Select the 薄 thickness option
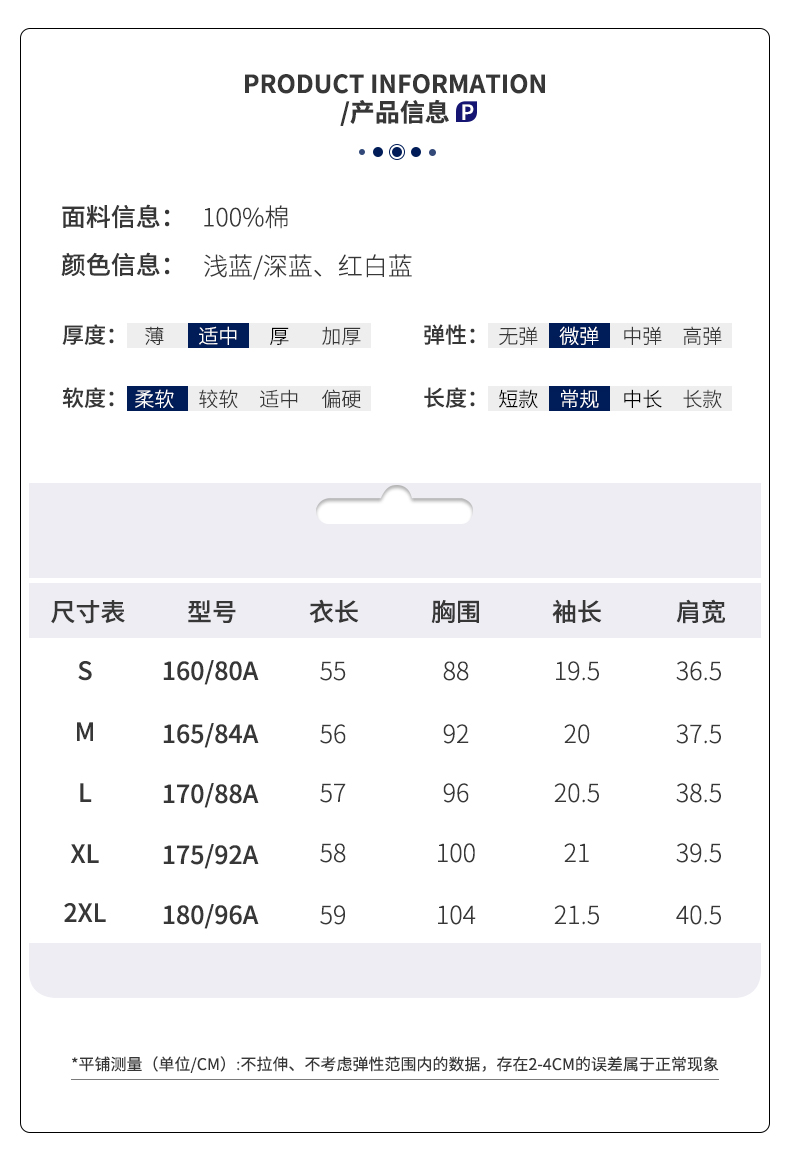This screenshot has width=790, height=1166. pyautogui.click(x=154, y=336)
